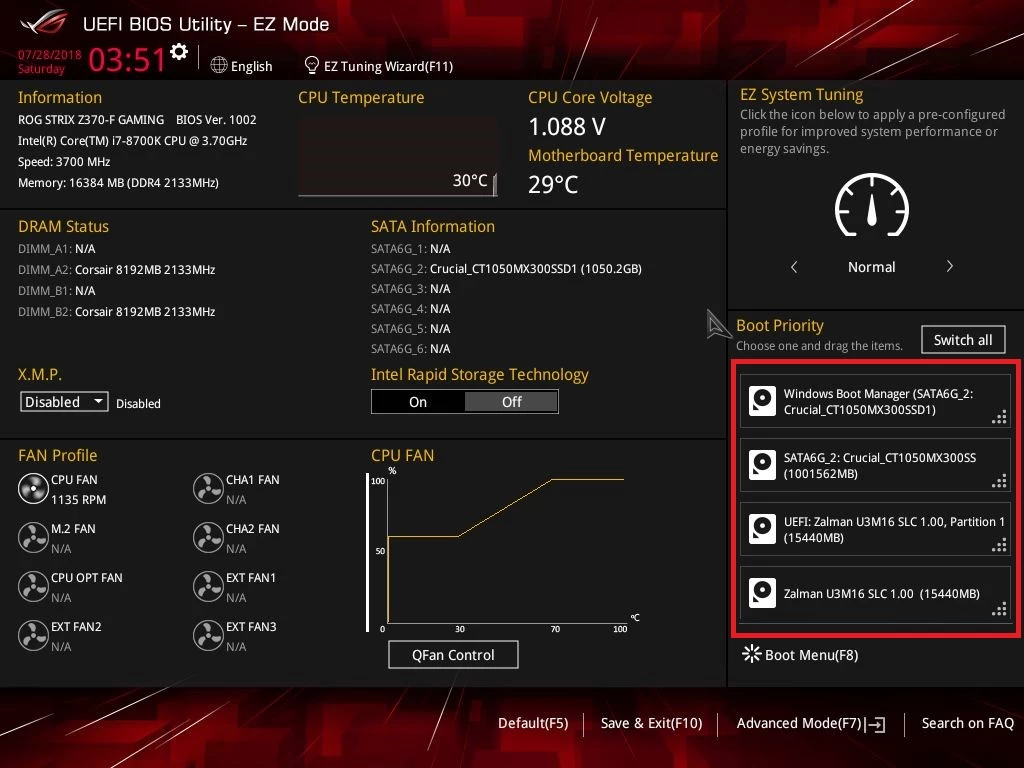Click disk icon for Zalman U3M16 SLC 1.00 (15440MB)
The width and height of the screenshot is (1024, 768).
coord(762,593)
